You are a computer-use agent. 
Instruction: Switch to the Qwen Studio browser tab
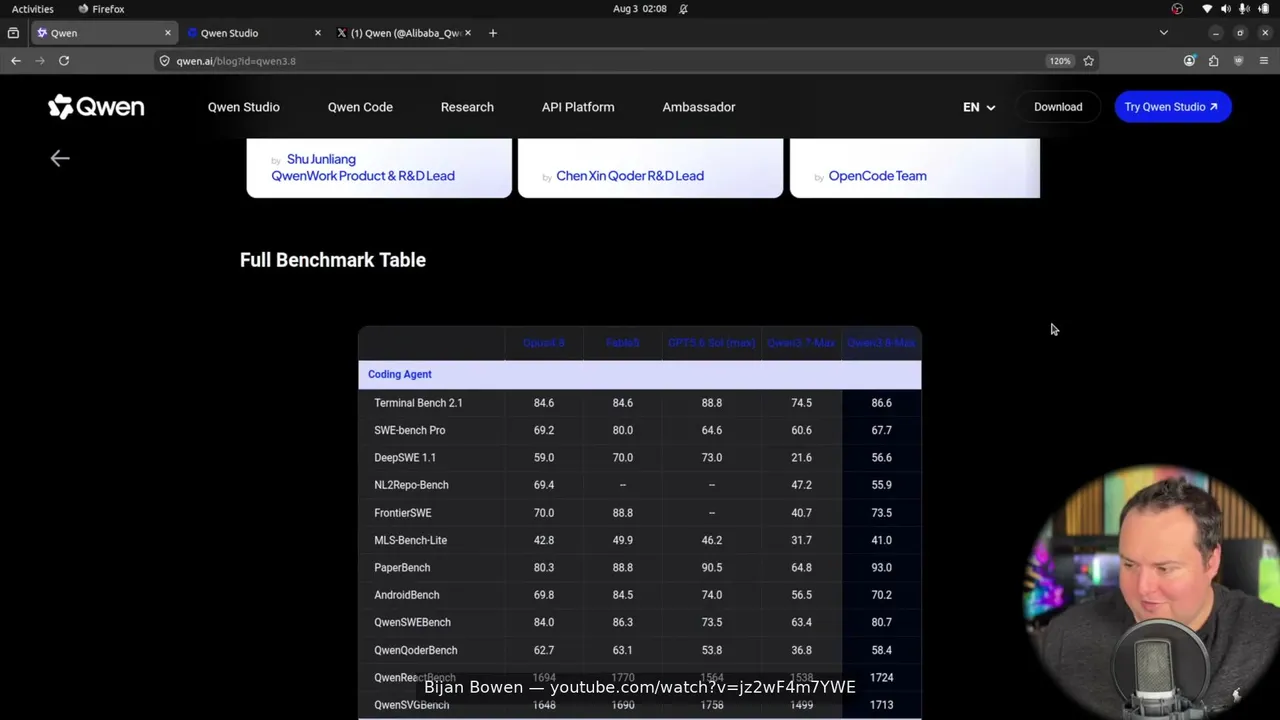(255, 33)
